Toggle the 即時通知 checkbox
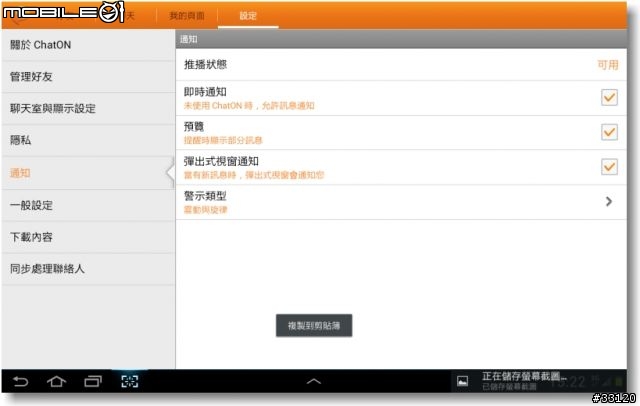The image size is (640, 406). 609,98
